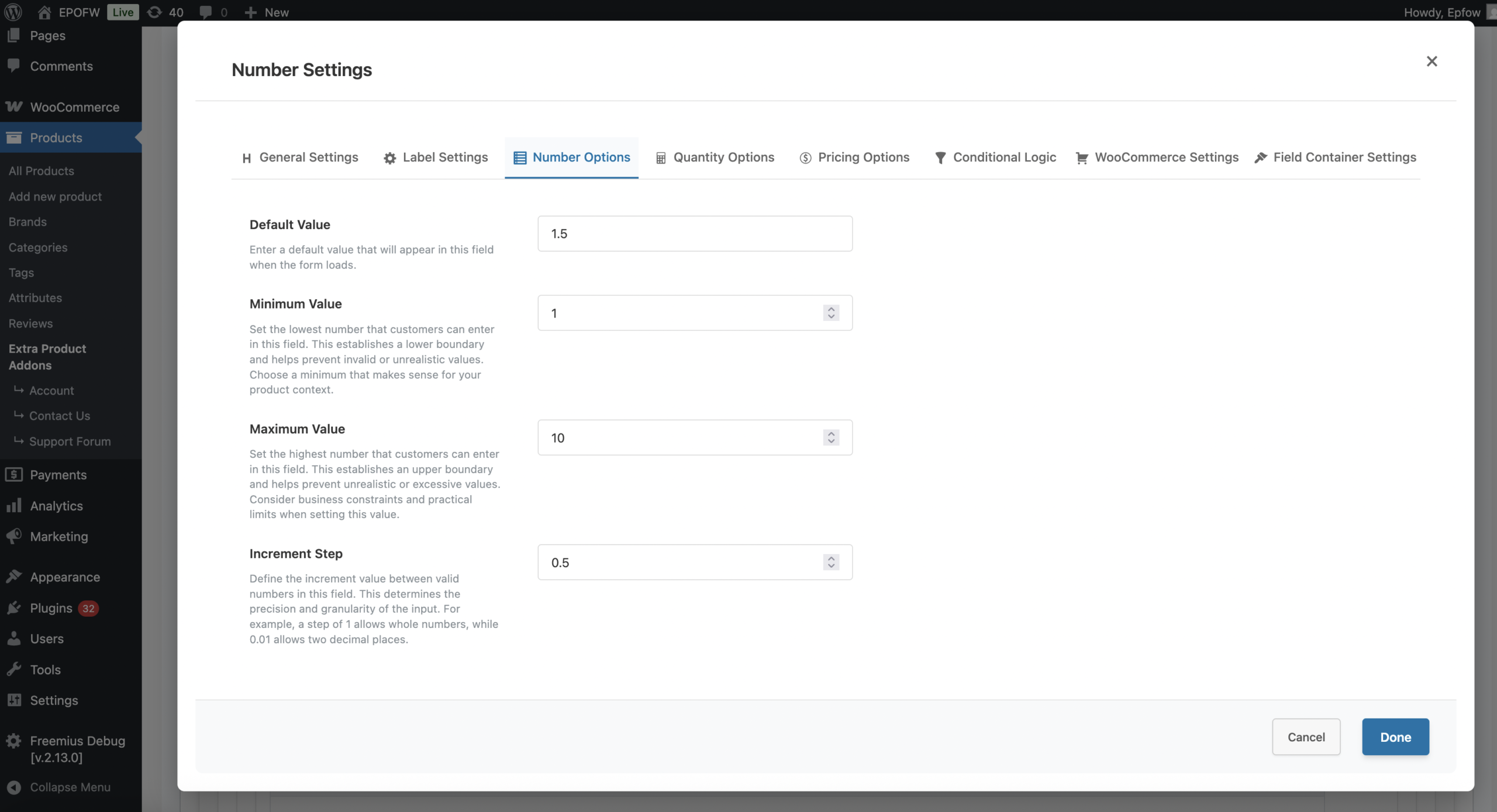Open the Pricing Options tab

click(x=854, y=157)
